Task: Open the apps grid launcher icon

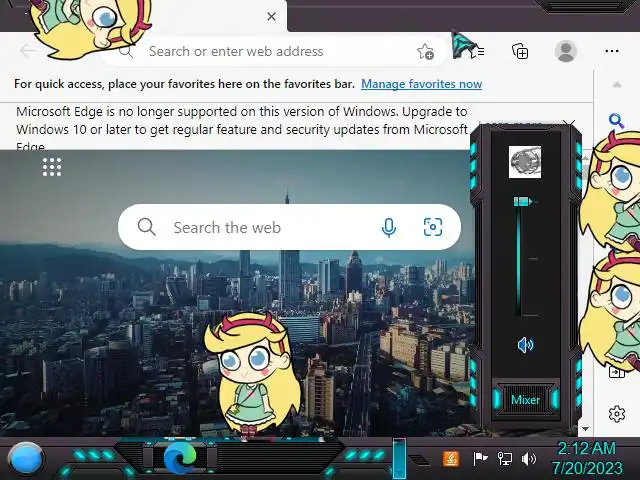Action: 52,167
